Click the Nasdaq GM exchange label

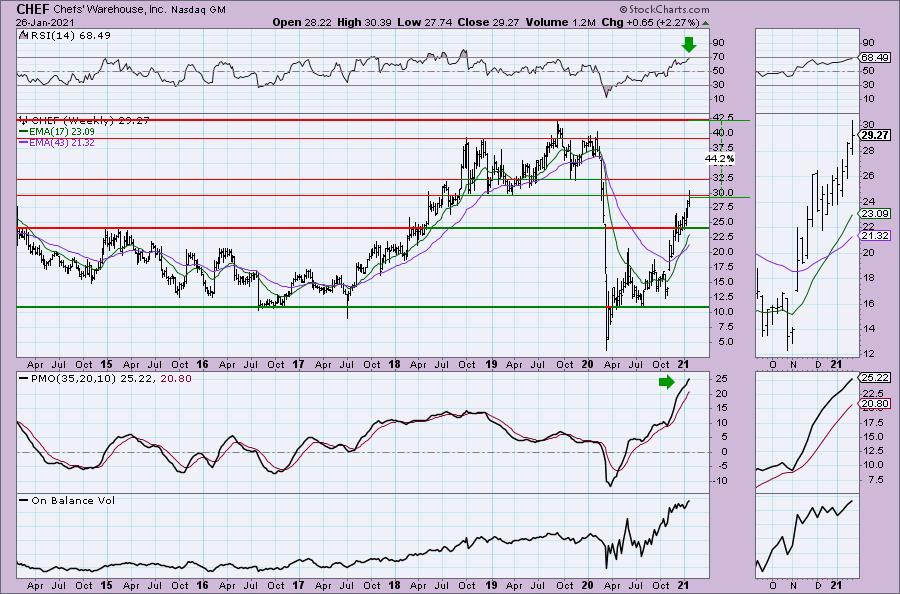(x=199, y=10)
